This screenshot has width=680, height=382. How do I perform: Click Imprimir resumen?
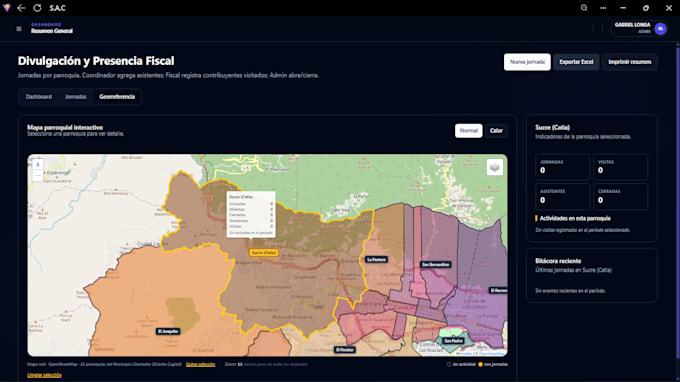[630, 62]
